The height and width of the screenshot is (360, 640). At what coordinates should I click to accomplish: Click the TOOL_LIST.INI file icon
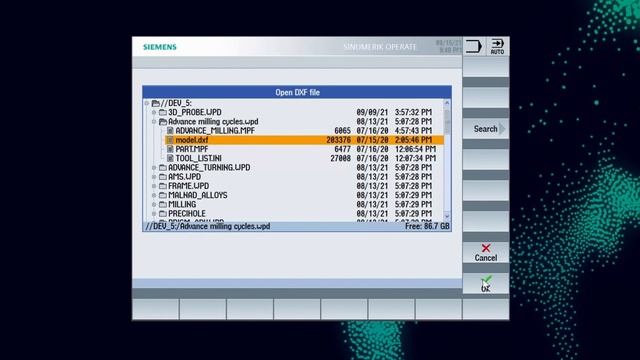[170, 158]
